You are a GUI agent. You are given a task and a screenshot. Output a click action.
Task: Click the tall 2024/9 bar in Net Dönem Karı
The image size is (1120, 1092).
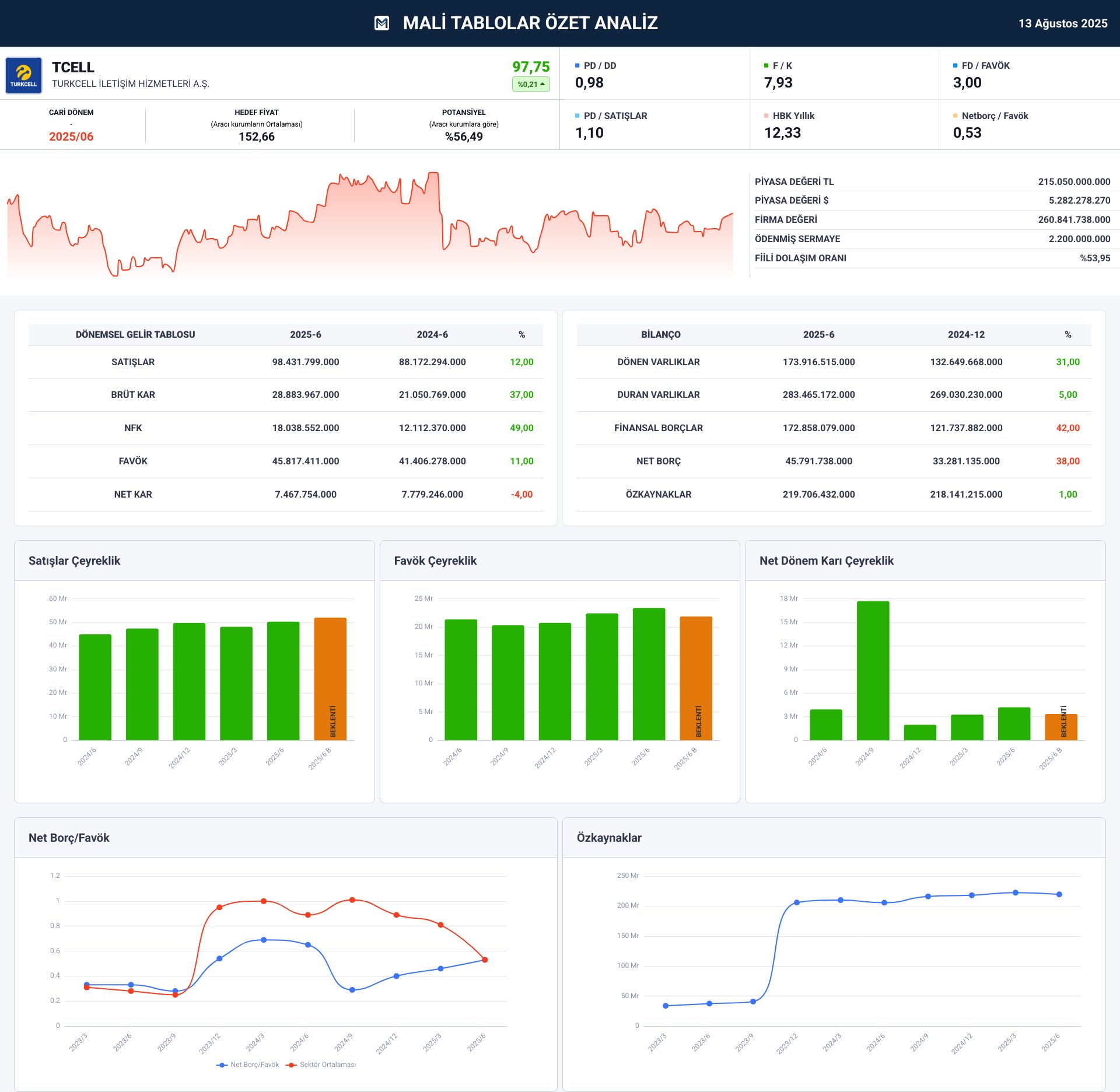click(x=873, y=671)
